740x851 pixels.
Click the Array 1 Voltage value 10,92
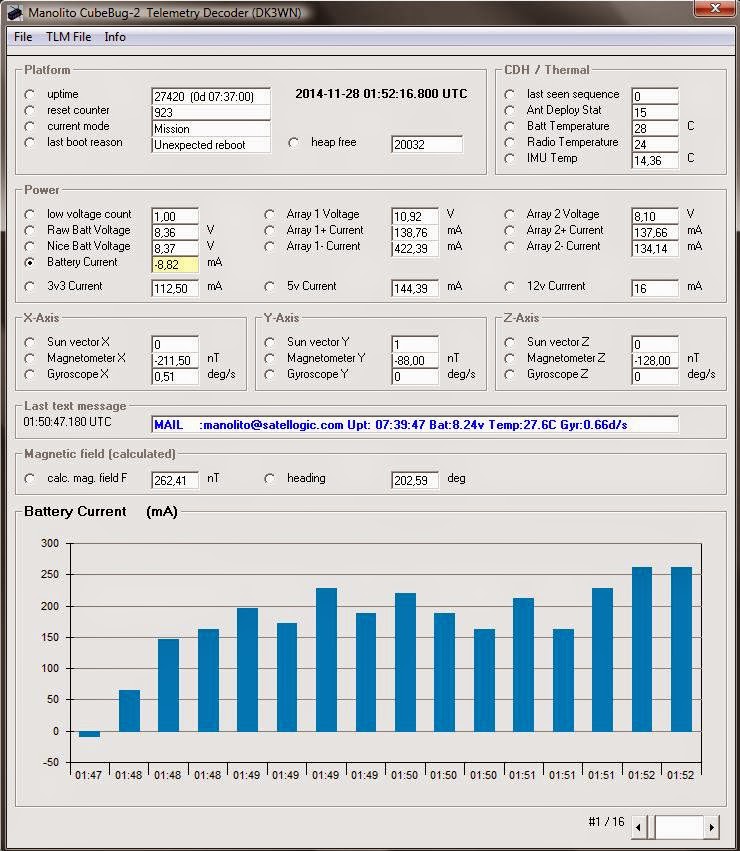click(x=415, y=217)
